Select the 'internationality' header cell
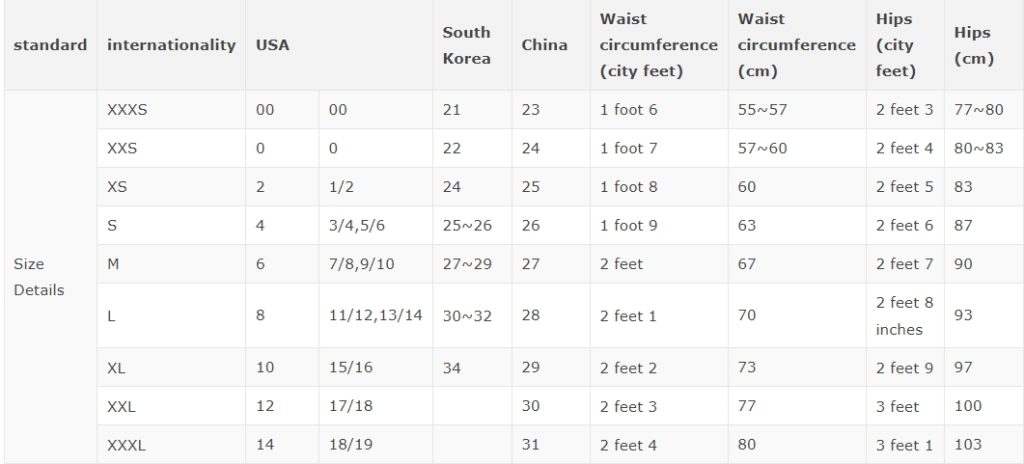 click(171, 45)
